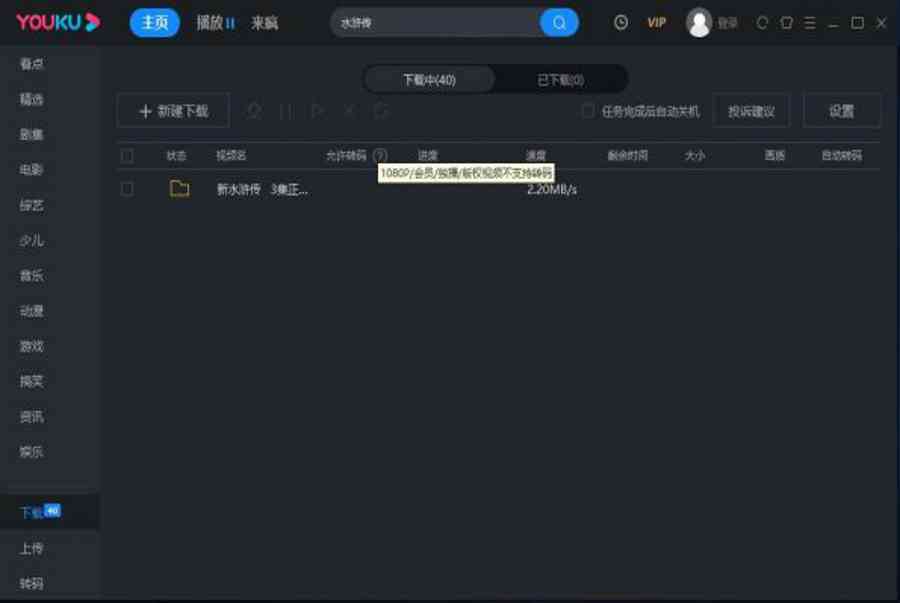This screenshot has width=900, height=603.
Task: Open watch history clock icon
Action: coord(621,22)
